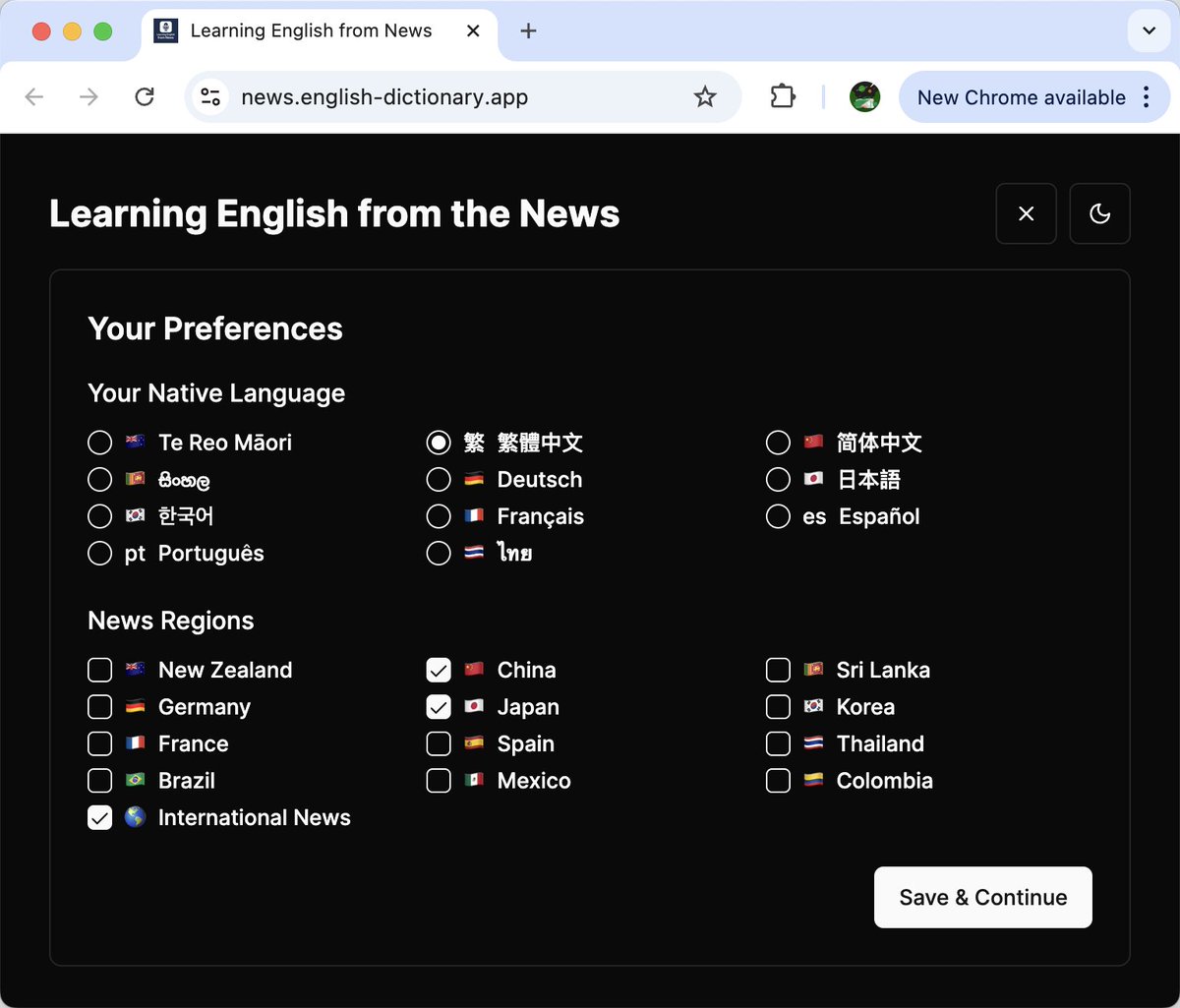Check the Spain news region
The image size is (1180, 1008).
click(x=439, y=743)
